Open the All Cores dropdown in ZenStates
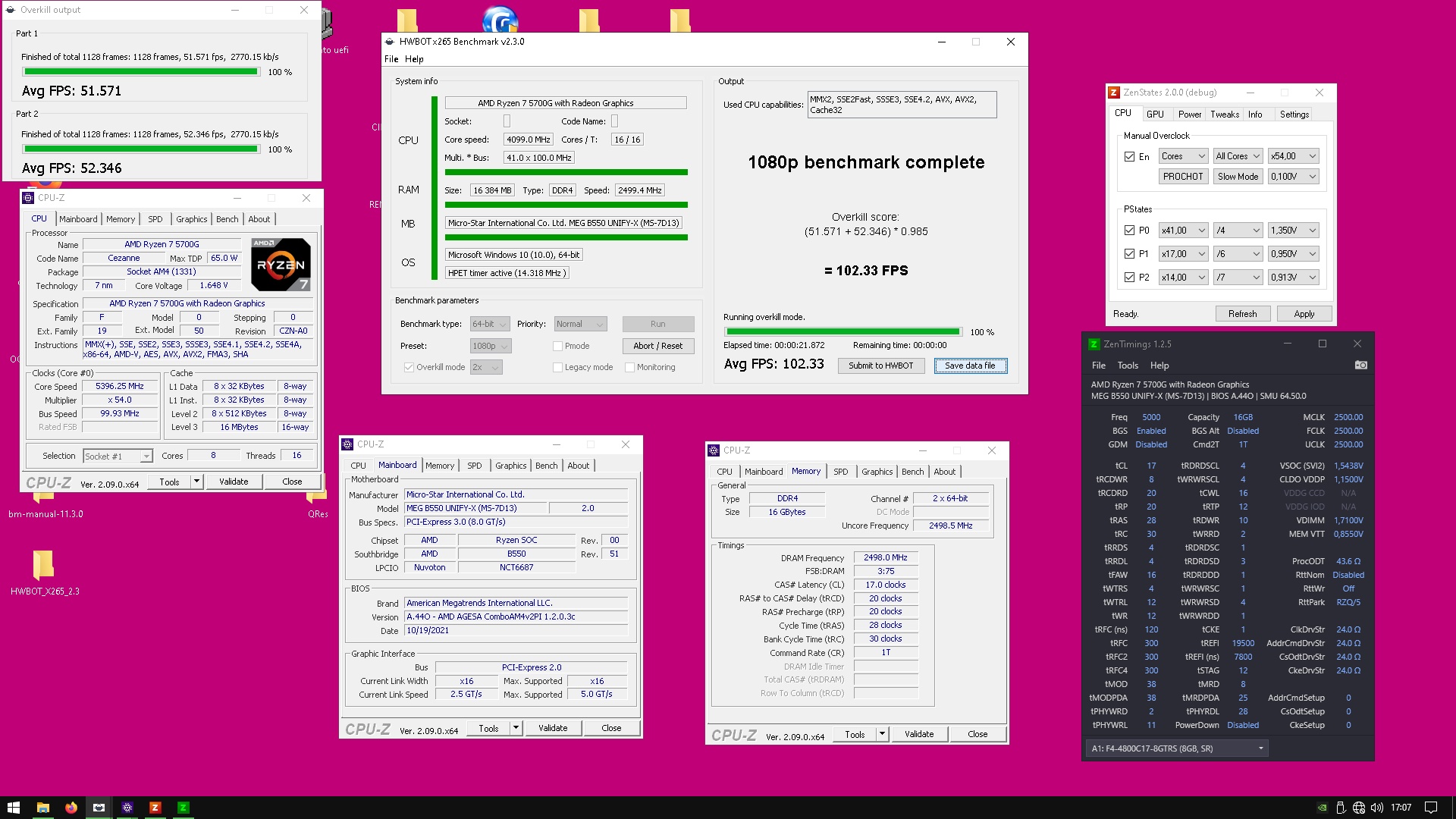Viewport: 1456px width, 819px height. tap(1238, 156)
